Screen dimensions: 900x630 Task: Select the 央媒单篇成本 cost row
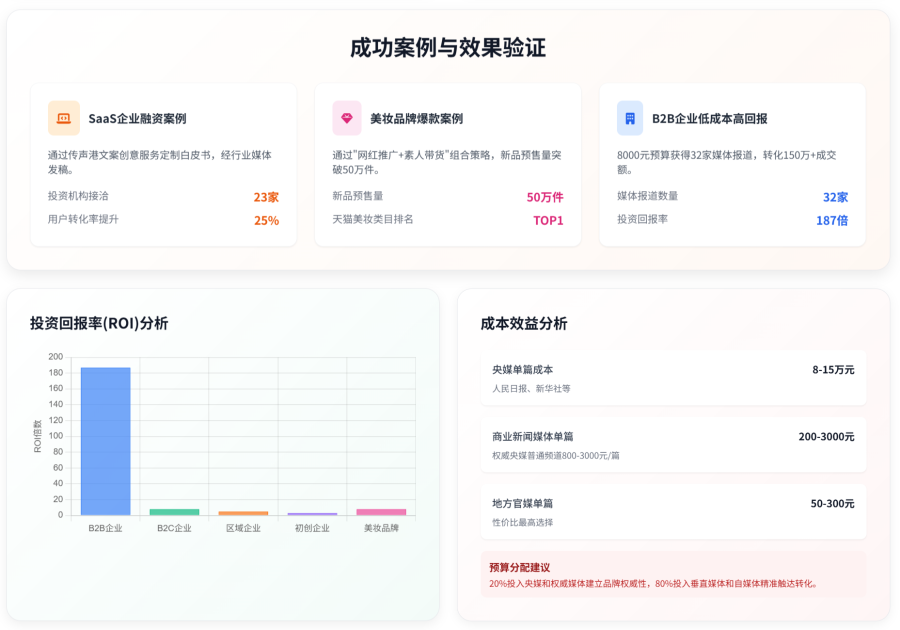(x=673, y=378)
